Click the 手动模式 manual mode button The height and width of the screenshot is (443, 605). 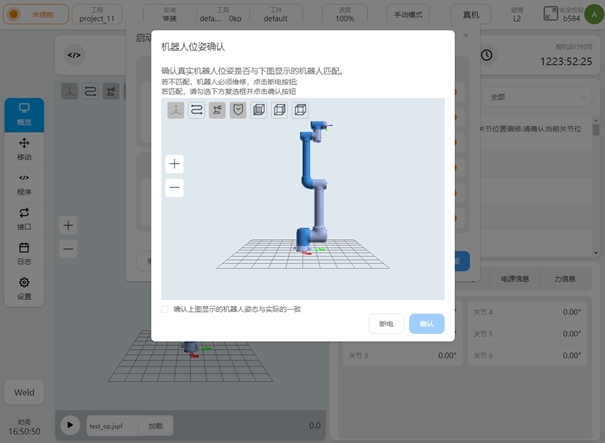pyautogui.click(x=407, y=14)
